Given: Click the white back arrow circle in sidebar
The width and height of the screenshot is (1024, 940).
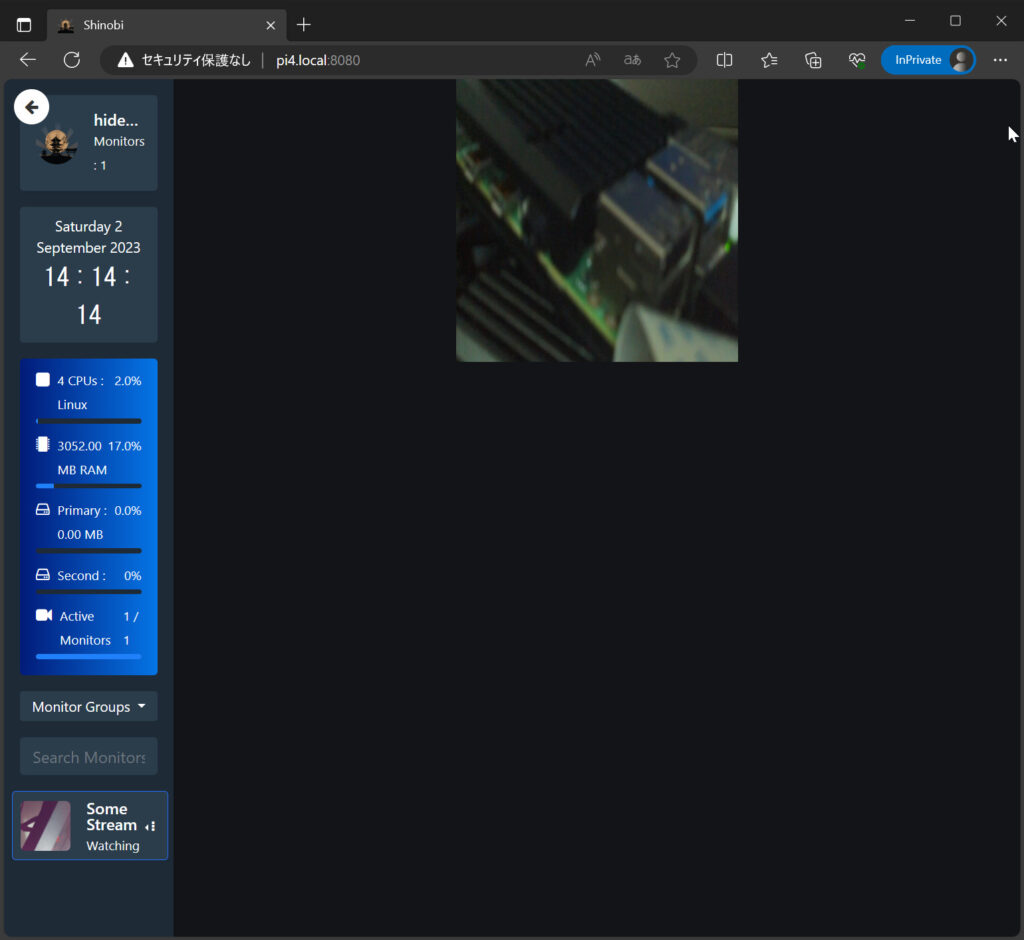Looking at the screenshot, I should (31, 107).
